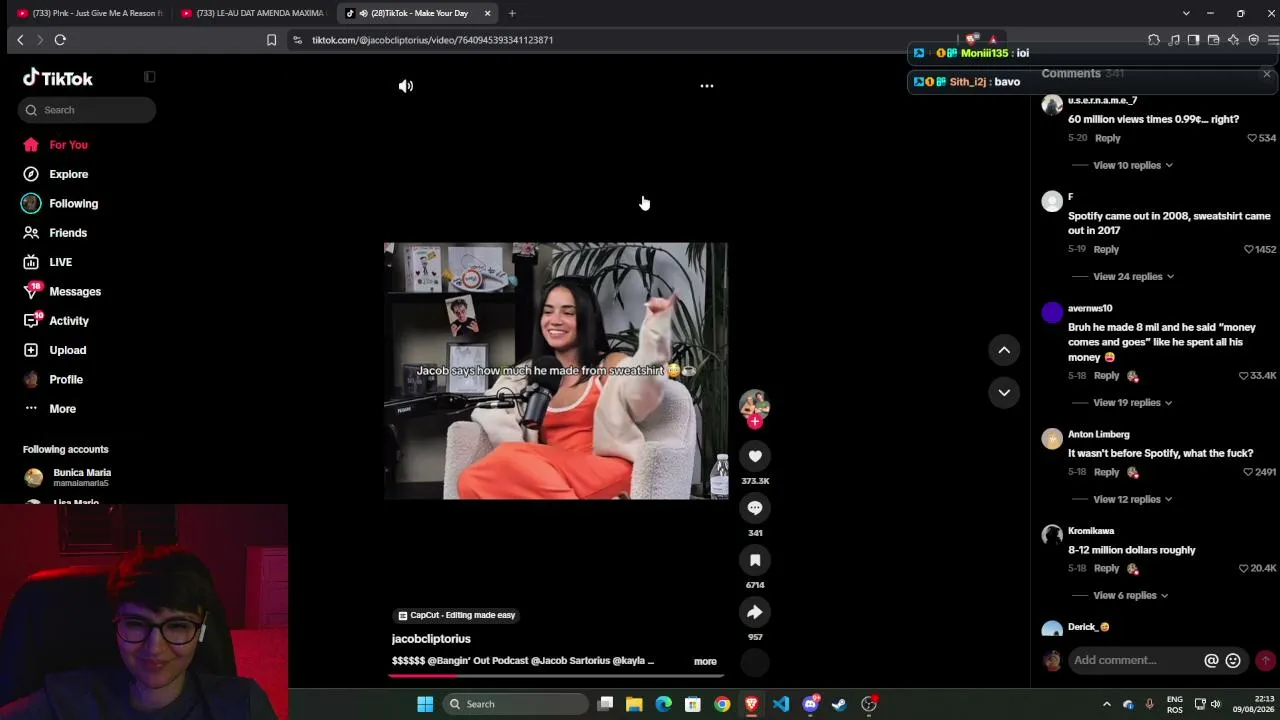Open the Windows Start menu
The width and height of the screenshot is (1280, 720).
(x=425, y=704)
